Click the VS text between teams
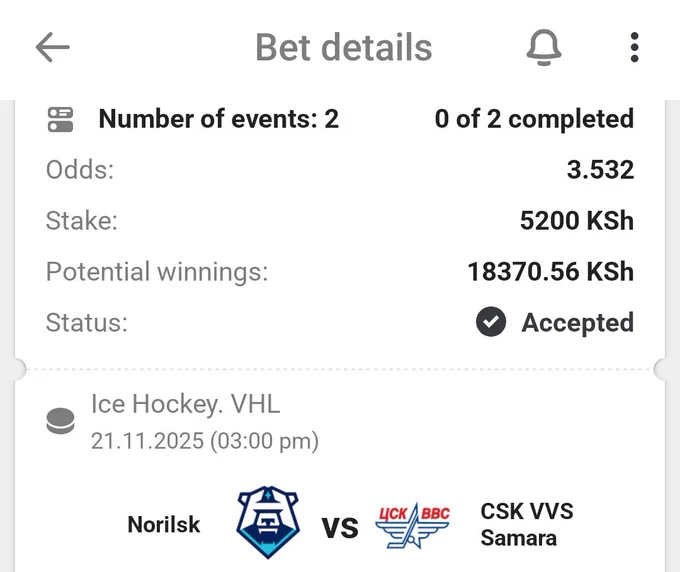Viewport: 680px width, 572px height. pyautogui.click(x=340, y=528)
